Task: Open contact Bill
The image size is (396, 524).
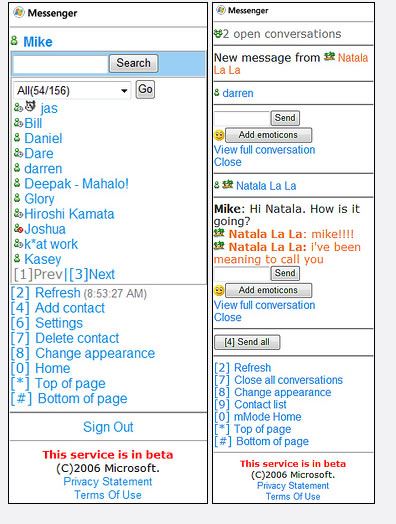Action: point(33,123)
